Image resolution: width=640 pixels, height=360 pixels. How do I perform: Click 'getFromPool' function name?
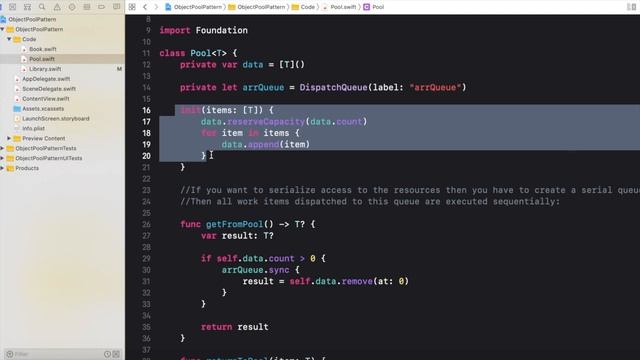(234, 224)
